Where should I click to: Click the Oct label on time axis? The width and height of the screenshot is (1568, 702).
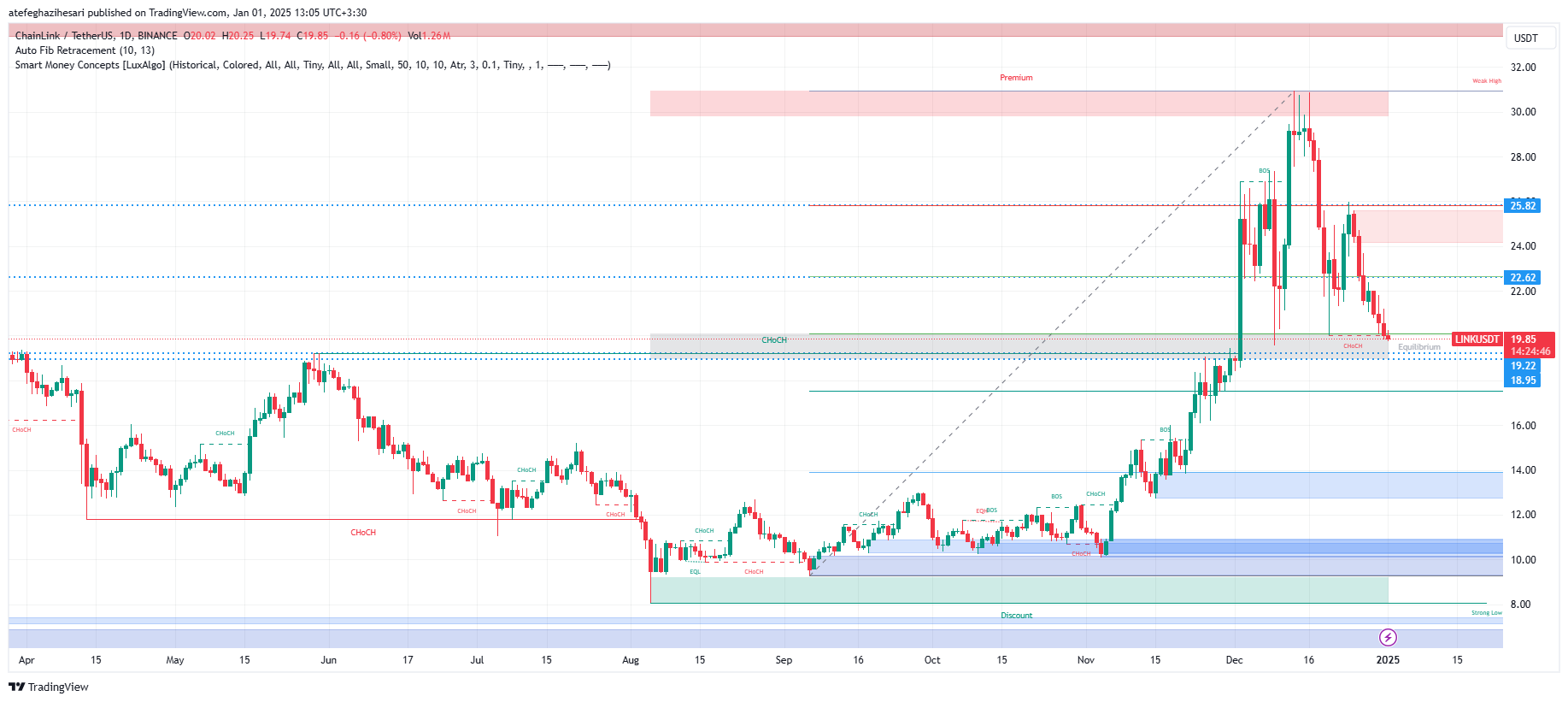932,660
